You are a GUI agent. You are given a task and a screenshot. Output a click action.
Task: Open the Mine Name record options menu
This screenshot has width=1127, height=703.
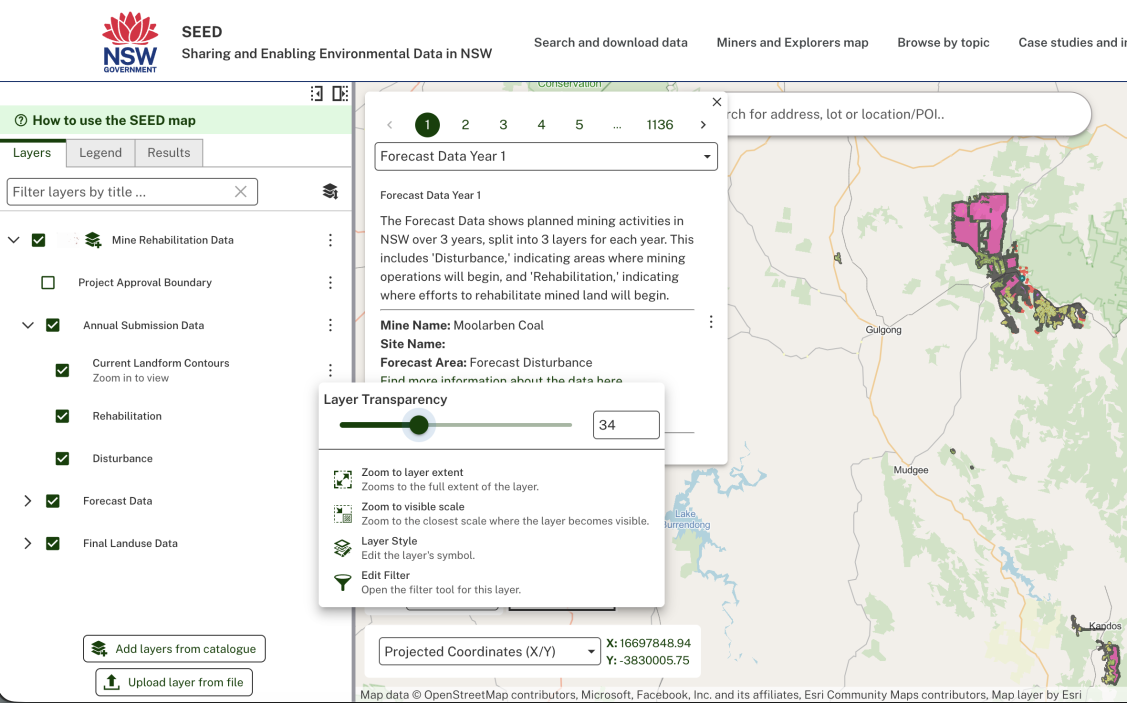(x=711, y=322)
